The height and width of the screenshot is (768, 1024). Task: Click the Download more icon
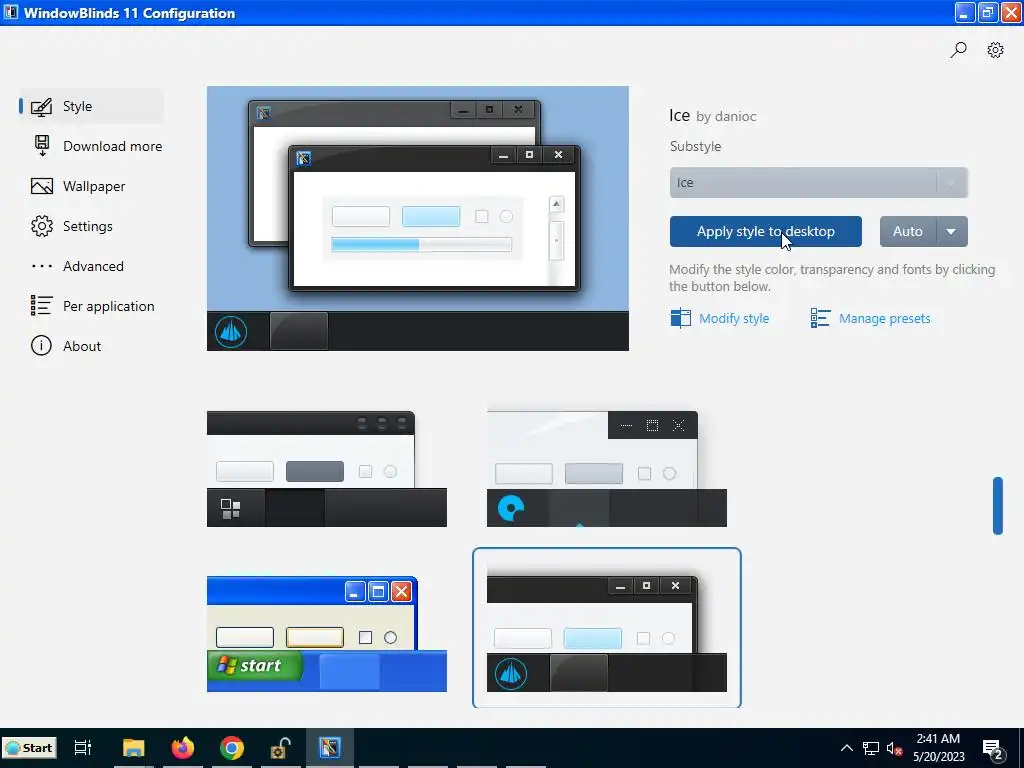[x=42, y=146]
